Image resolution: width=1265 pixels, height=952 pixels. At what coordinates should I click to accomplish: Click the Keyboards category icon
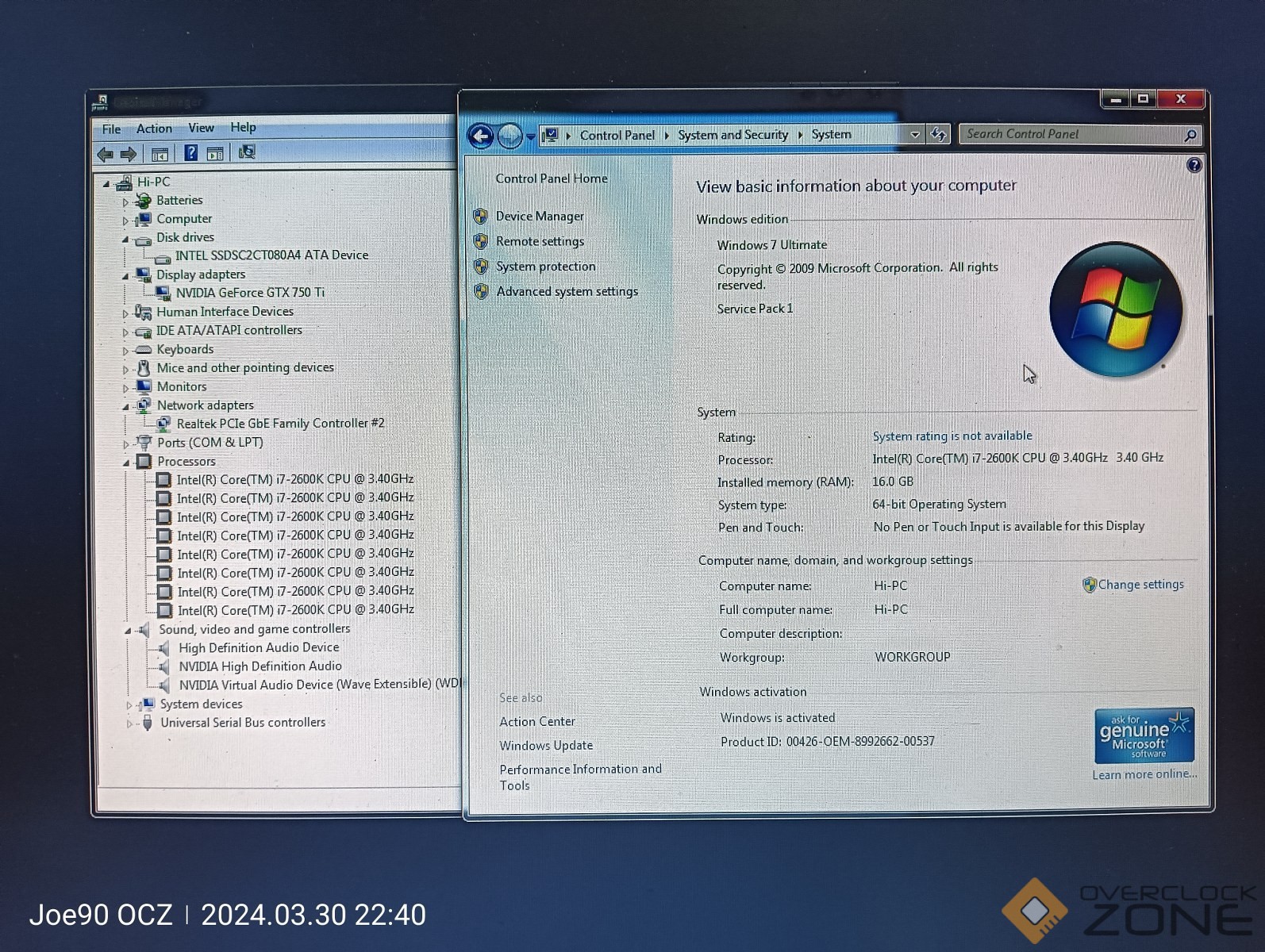click(x=144, y=350)
